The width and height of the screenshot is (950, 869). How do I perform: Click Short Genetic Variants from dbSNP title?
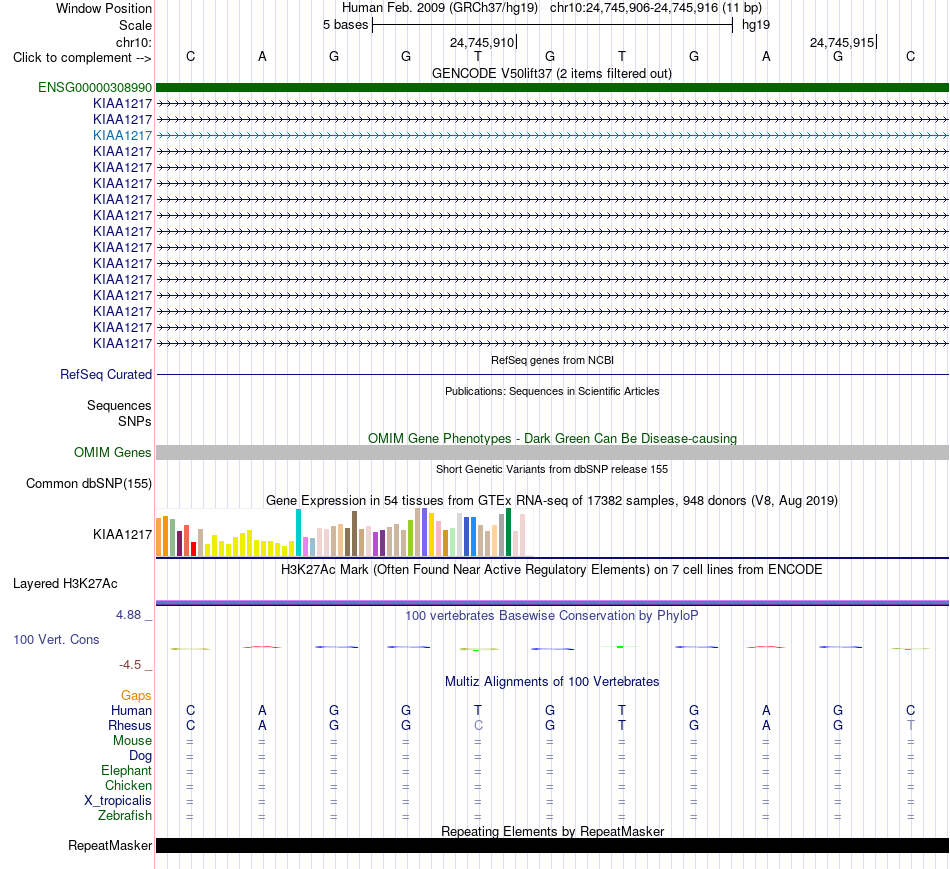(552, 469)
